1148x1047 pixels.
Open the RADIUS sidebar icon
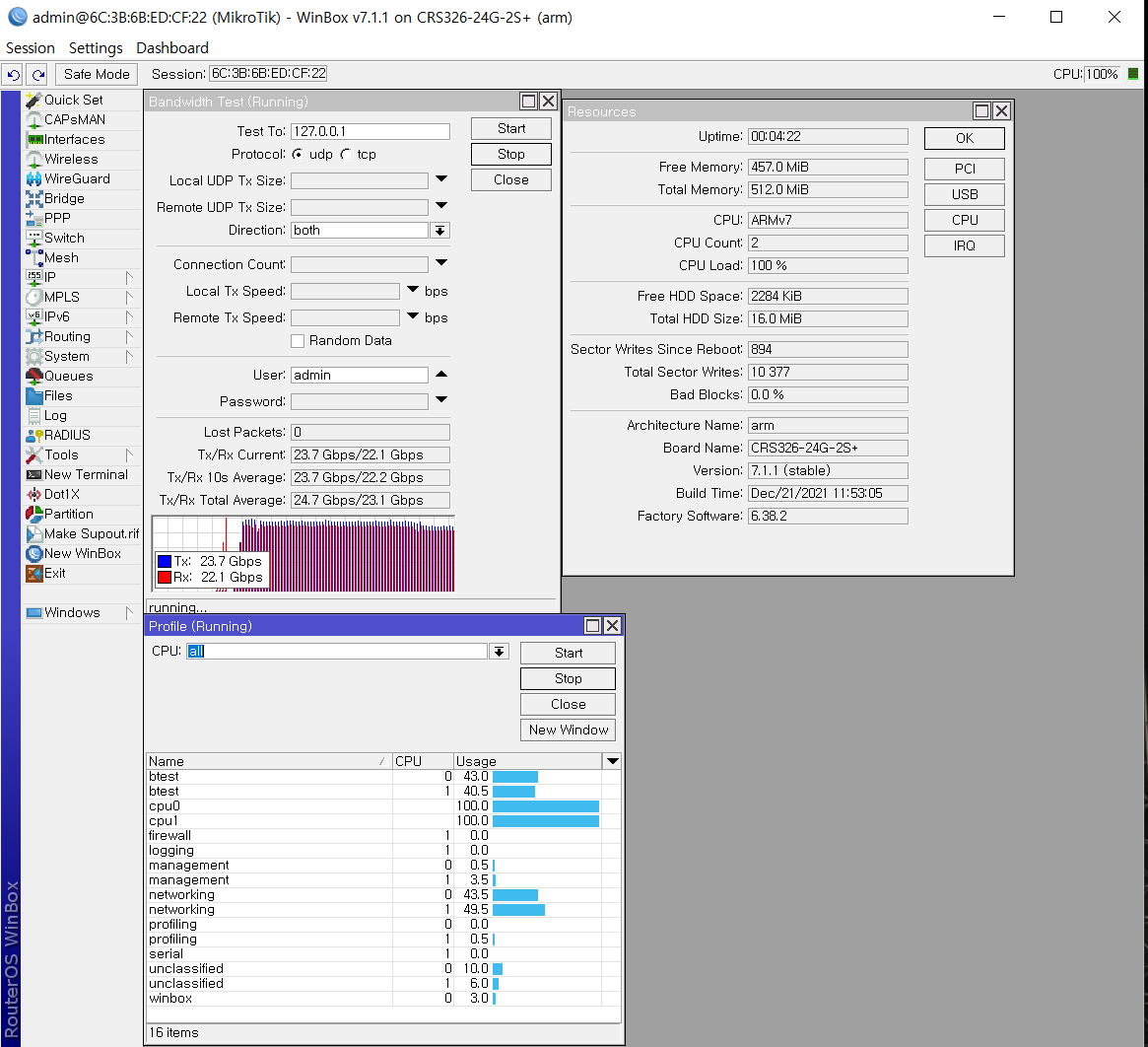click(x=34, y=435)
